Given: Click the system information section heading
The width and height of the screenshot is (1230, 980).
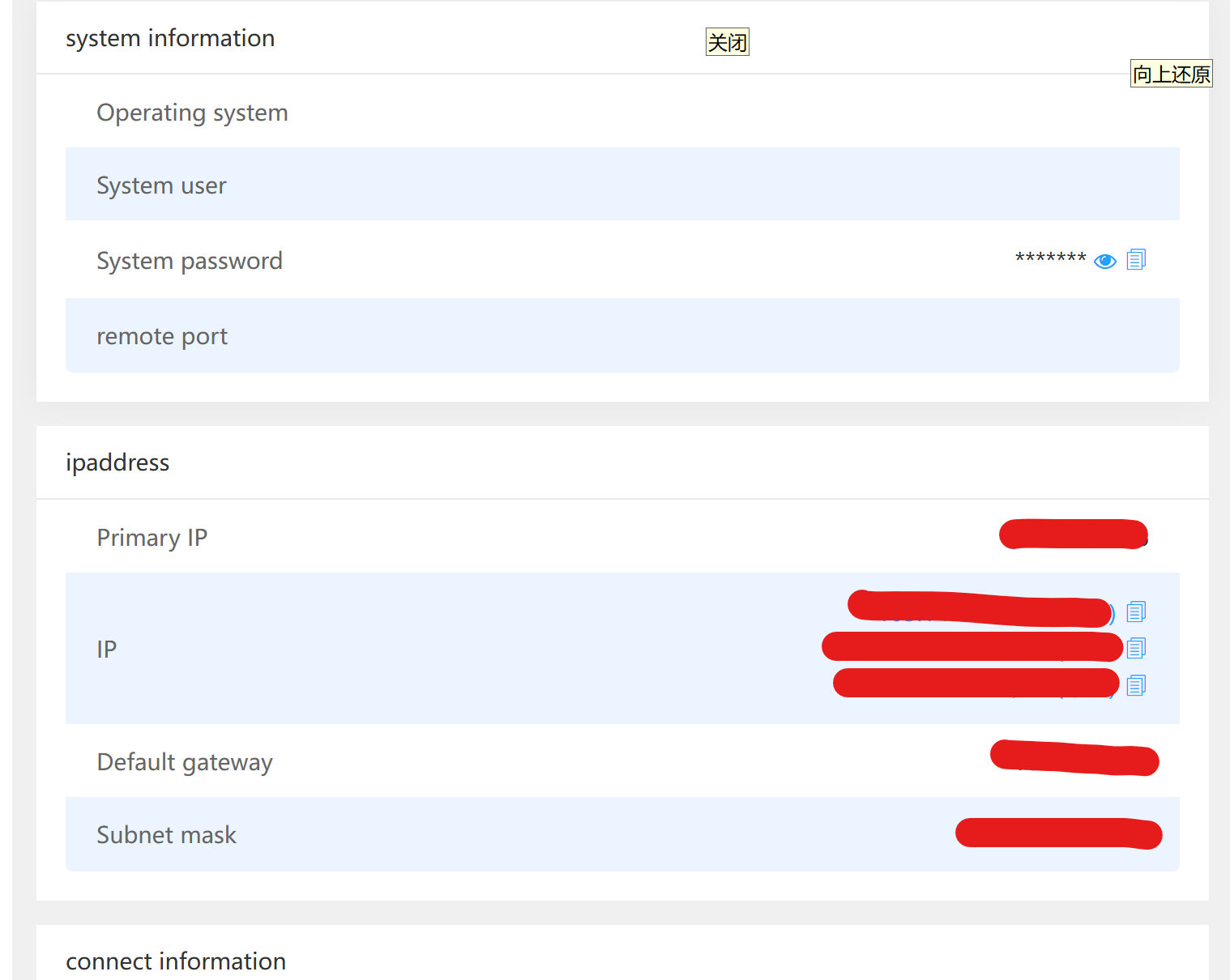Looking at the screenshot, I should (x=170, y=38).
